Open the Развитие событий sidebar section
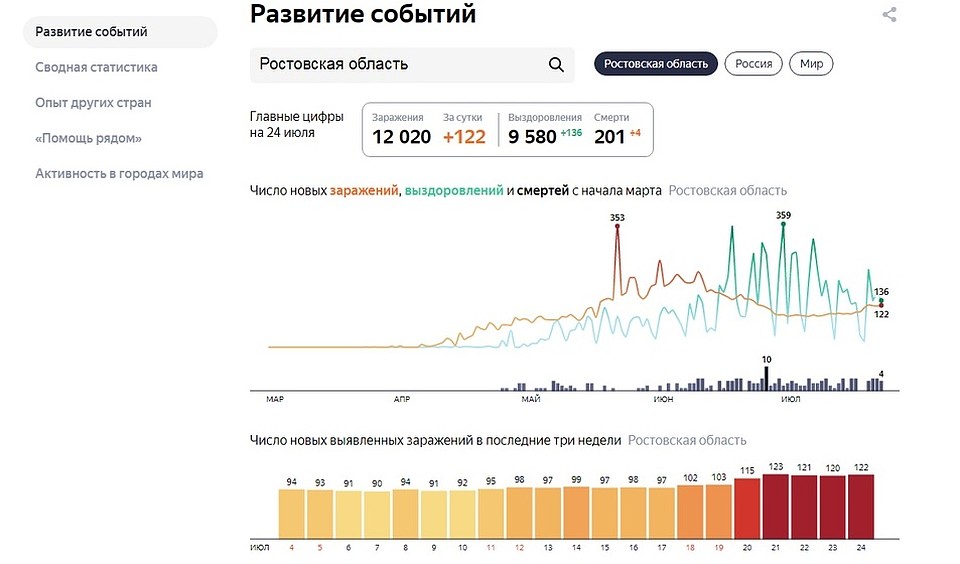The width and height of the screenshot is (960, 564). tap(120, 32)
